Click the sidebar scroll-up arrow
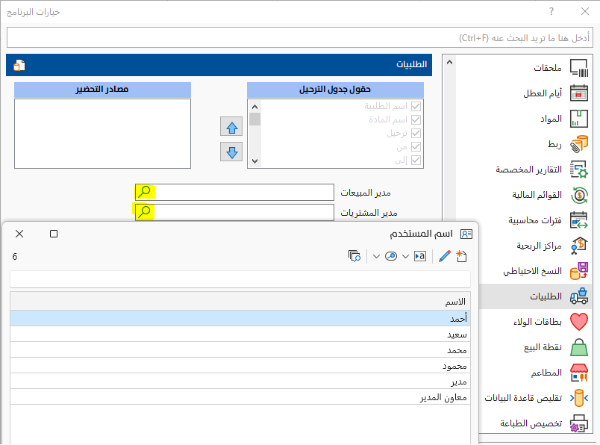Viewport: 600px width, 445px height. (450, 62)
